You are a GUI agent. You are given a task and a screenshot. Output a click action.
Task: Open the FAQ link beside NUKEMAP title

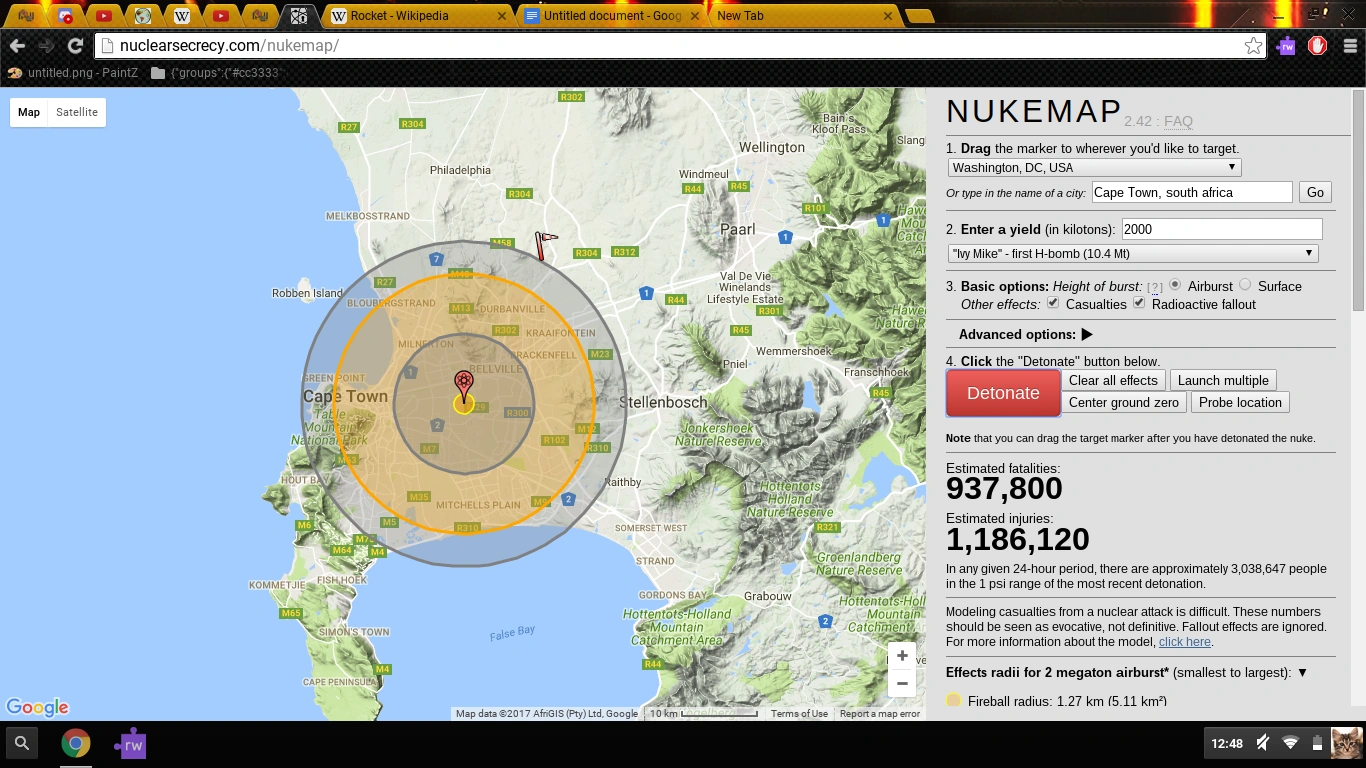click(1178, 122)
